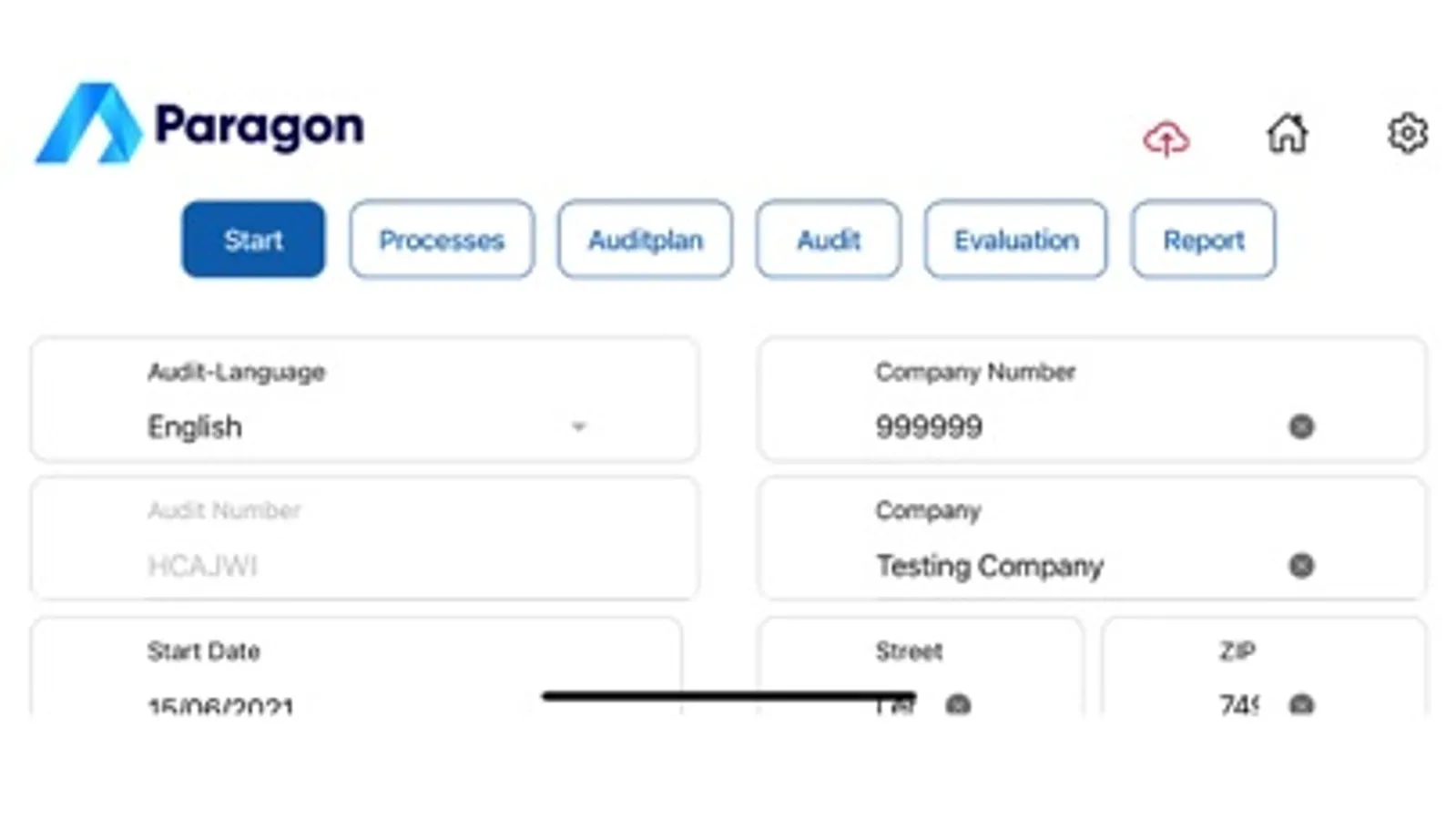
Task: Click the Paragon logo
Action: 199,124
